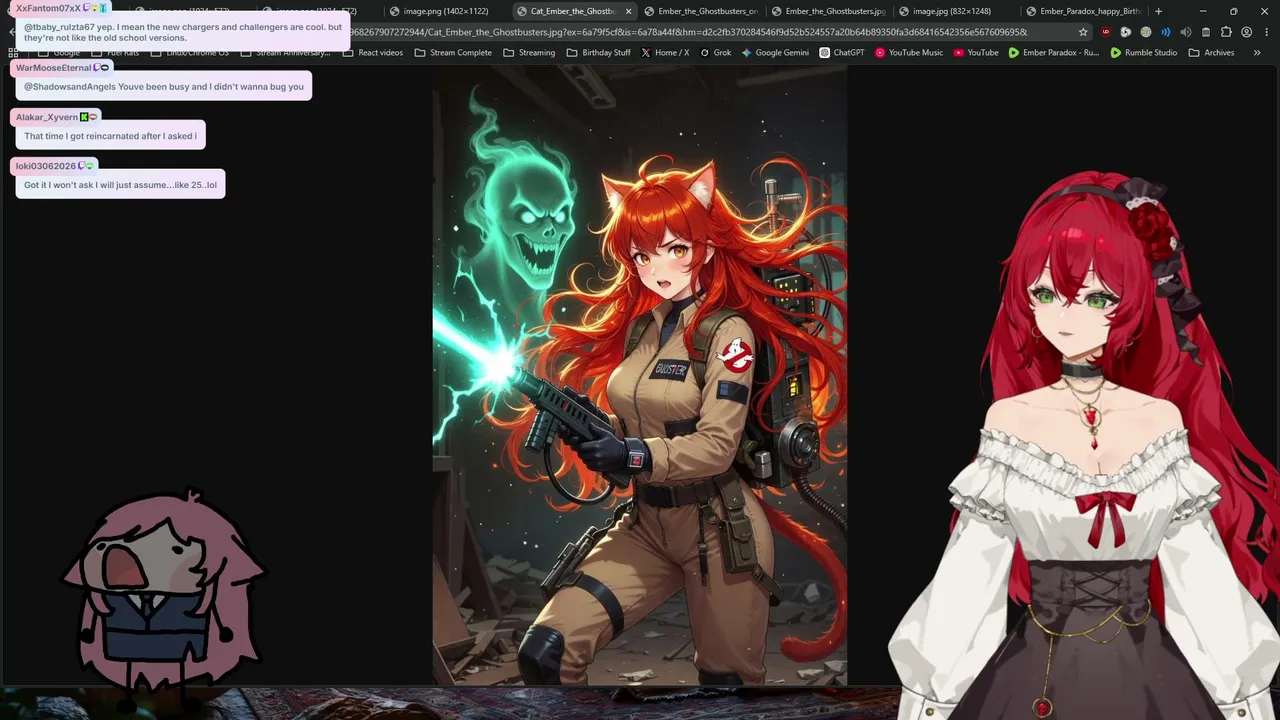This screenshot has height=720, width=1280.
Task: Bookmark this page with the star icon
Action: pyautogui.click(x=1083, y=32)
